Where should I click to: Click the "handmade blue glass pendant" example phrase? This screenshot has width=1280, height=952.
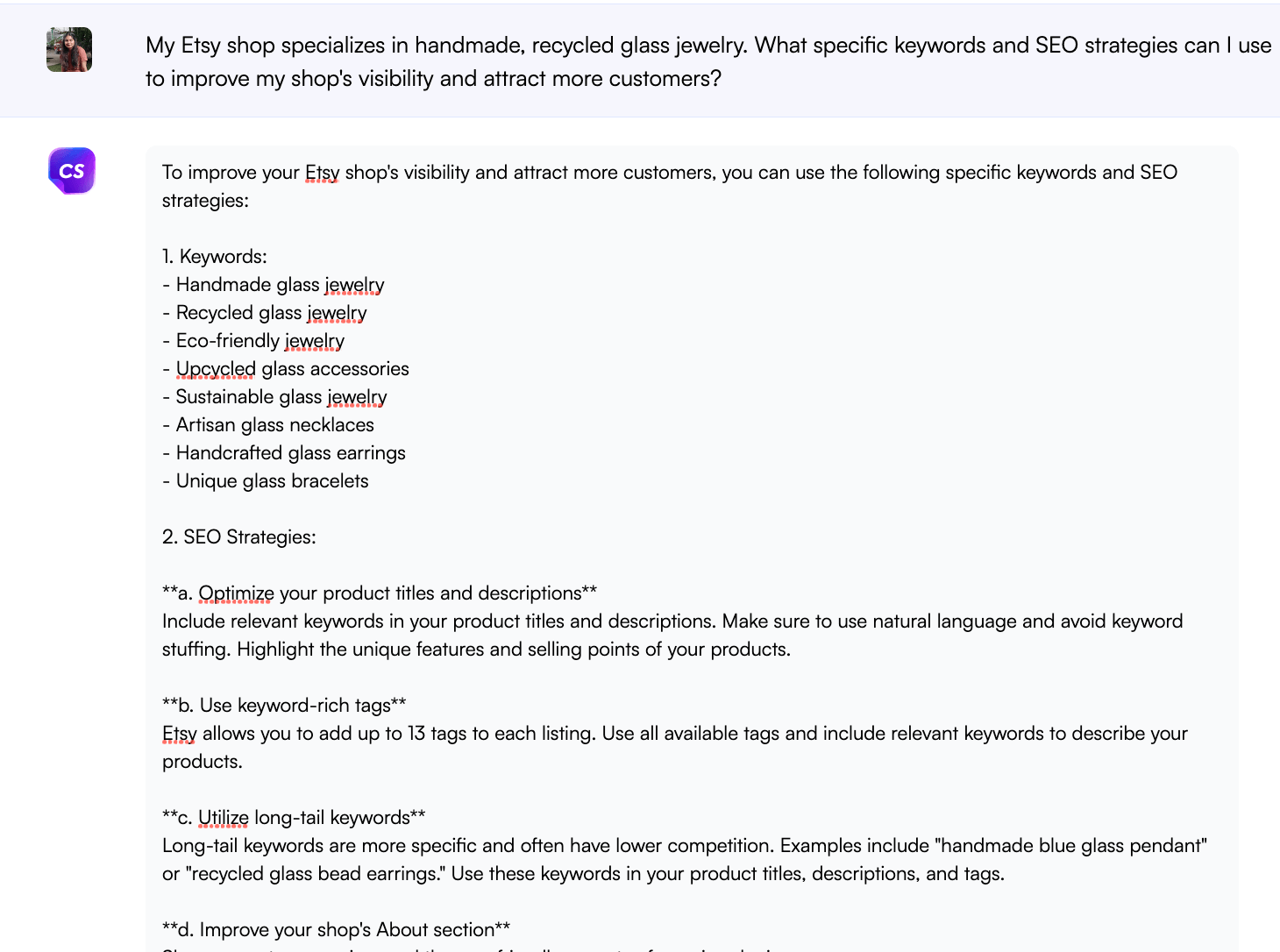1071,846
